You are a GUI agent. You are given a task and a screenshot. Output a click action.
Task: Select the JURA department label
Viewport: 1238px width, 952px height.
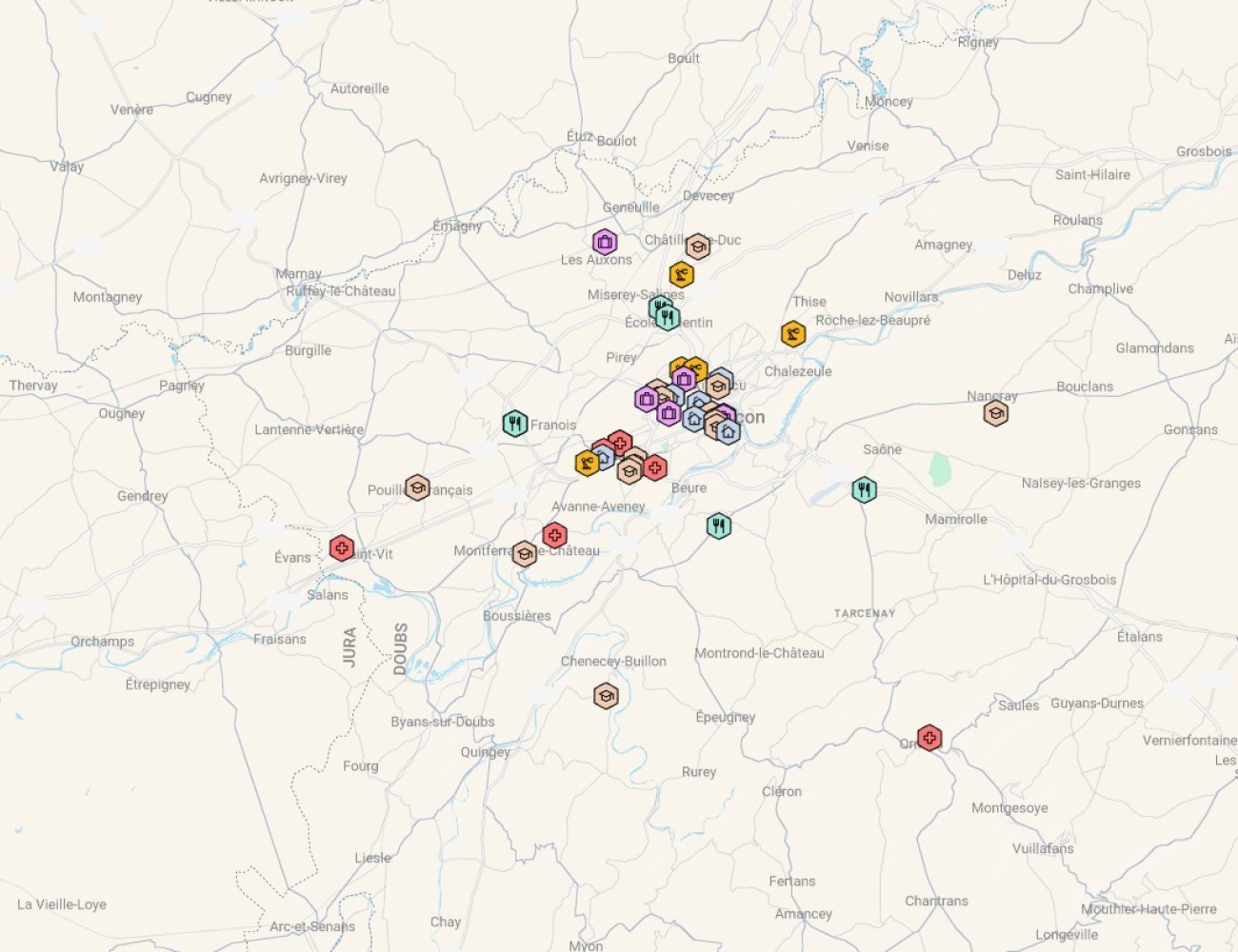point(349,646)
